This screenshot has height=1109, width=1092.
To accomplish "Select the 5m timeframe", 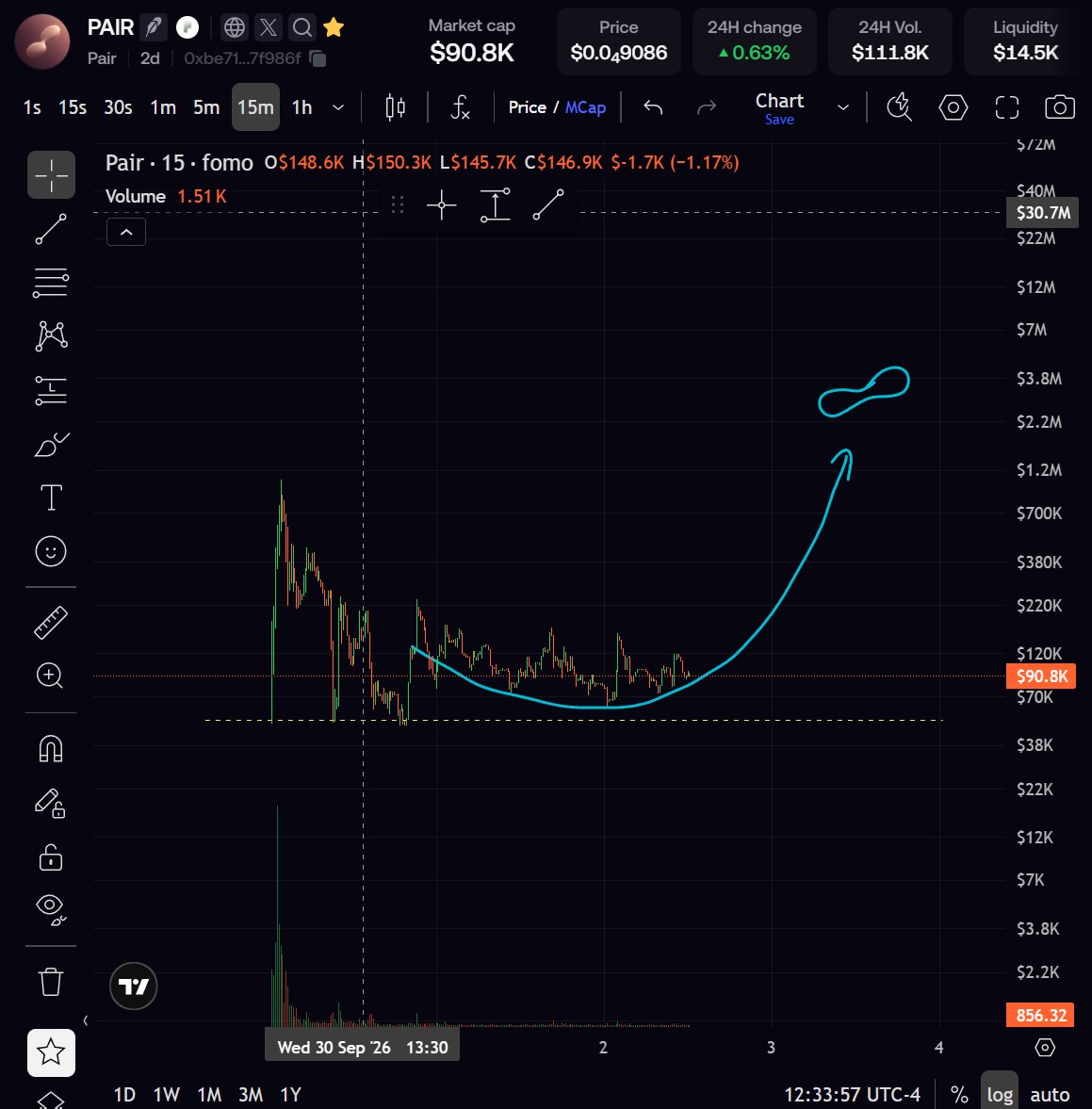I will pos(206,107).
